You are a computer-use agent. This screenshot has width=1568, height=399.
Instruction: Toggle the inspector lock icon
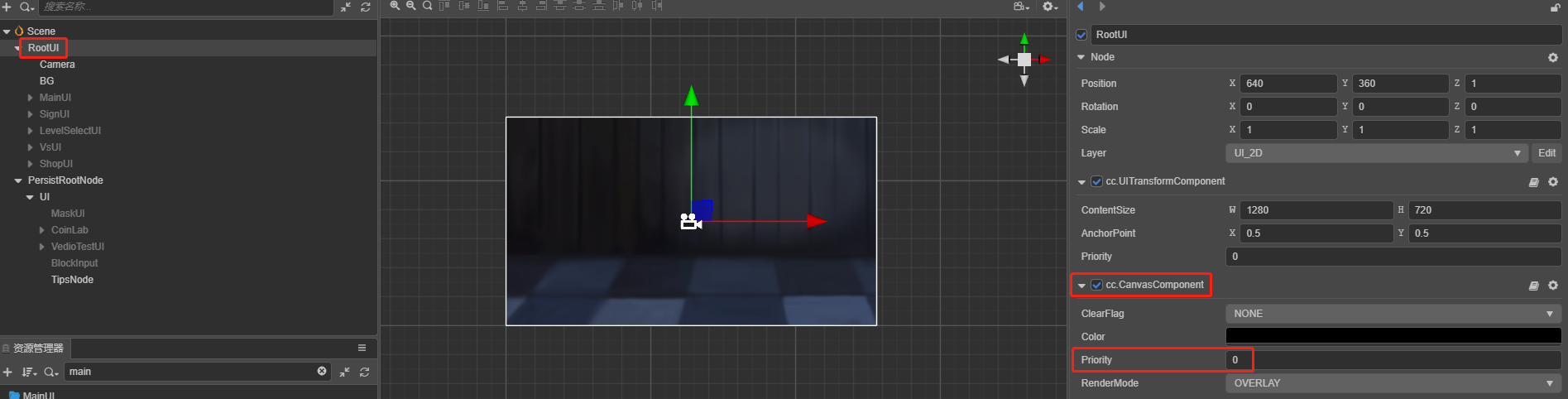point(1556,7)
